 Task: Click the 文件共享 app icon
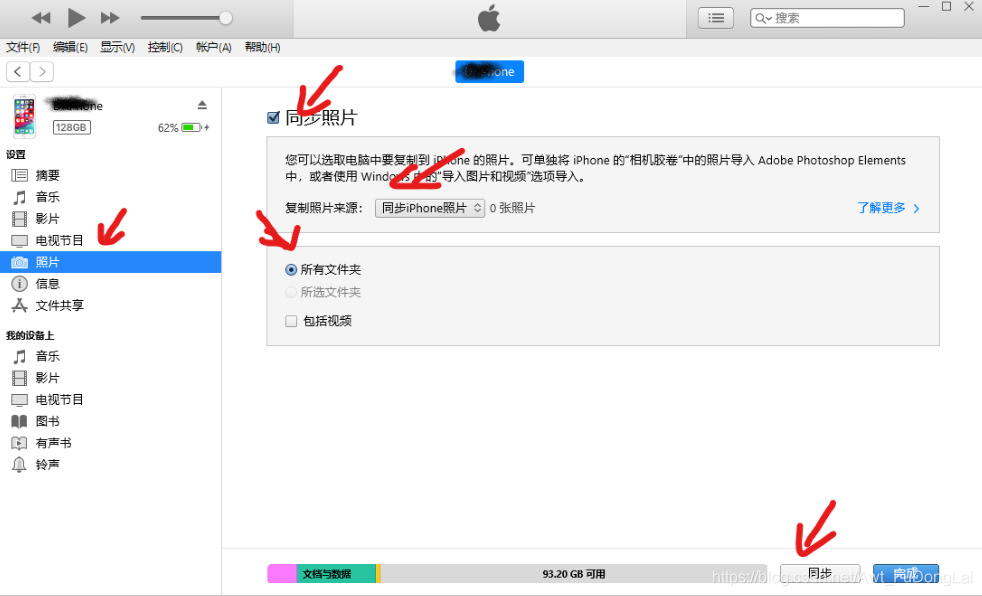(x=19, y=306)
